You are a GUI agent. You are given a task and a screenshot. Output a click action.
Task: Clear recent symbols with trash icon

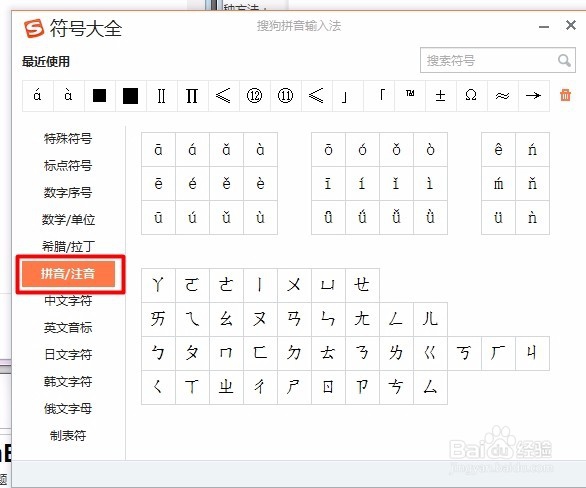pyautogui.click(x=565, y=95)
